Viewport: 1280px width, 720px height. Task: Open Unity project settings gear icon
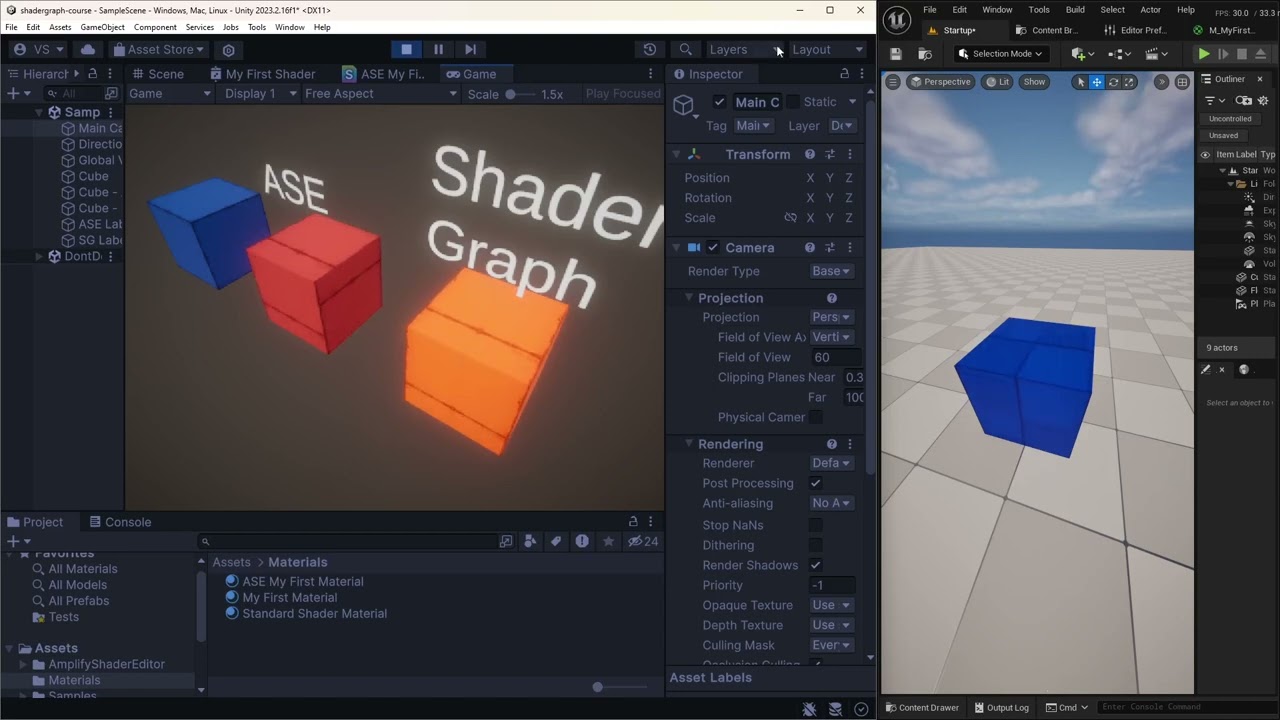[x=229, y=50]
